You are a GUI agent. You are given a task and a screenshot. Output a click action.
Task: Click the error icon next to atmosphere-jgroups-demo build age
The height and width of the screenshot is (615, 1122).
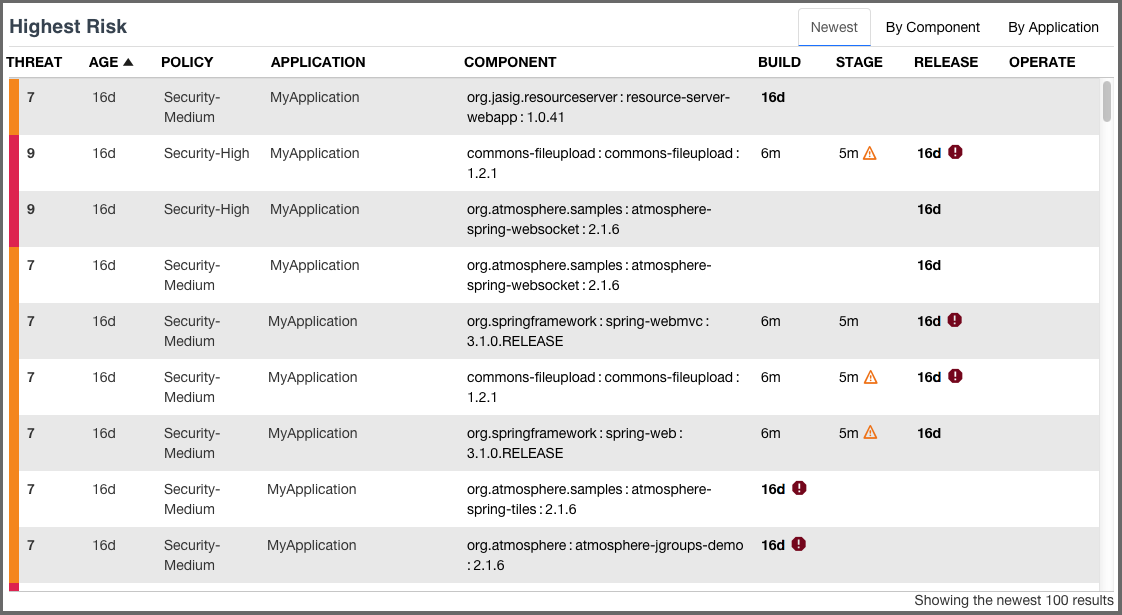coord(797,545)
